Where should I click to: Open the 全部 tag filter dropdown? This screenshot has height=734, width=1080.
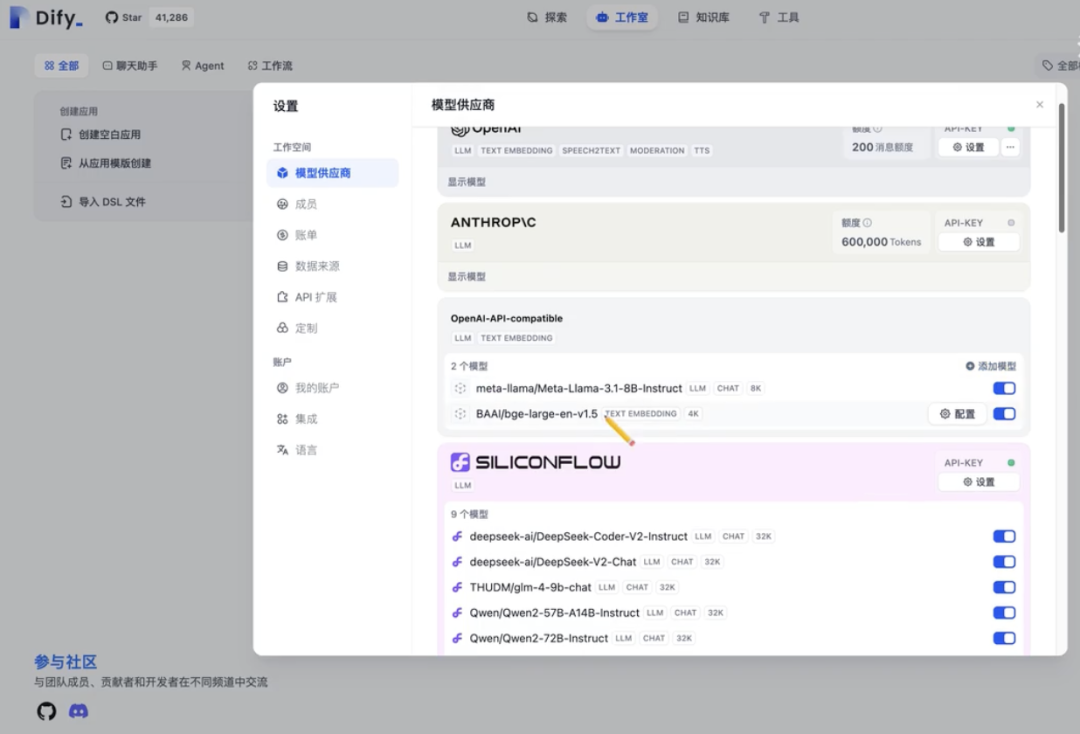pyautogui.click(x=1062, y=64)
